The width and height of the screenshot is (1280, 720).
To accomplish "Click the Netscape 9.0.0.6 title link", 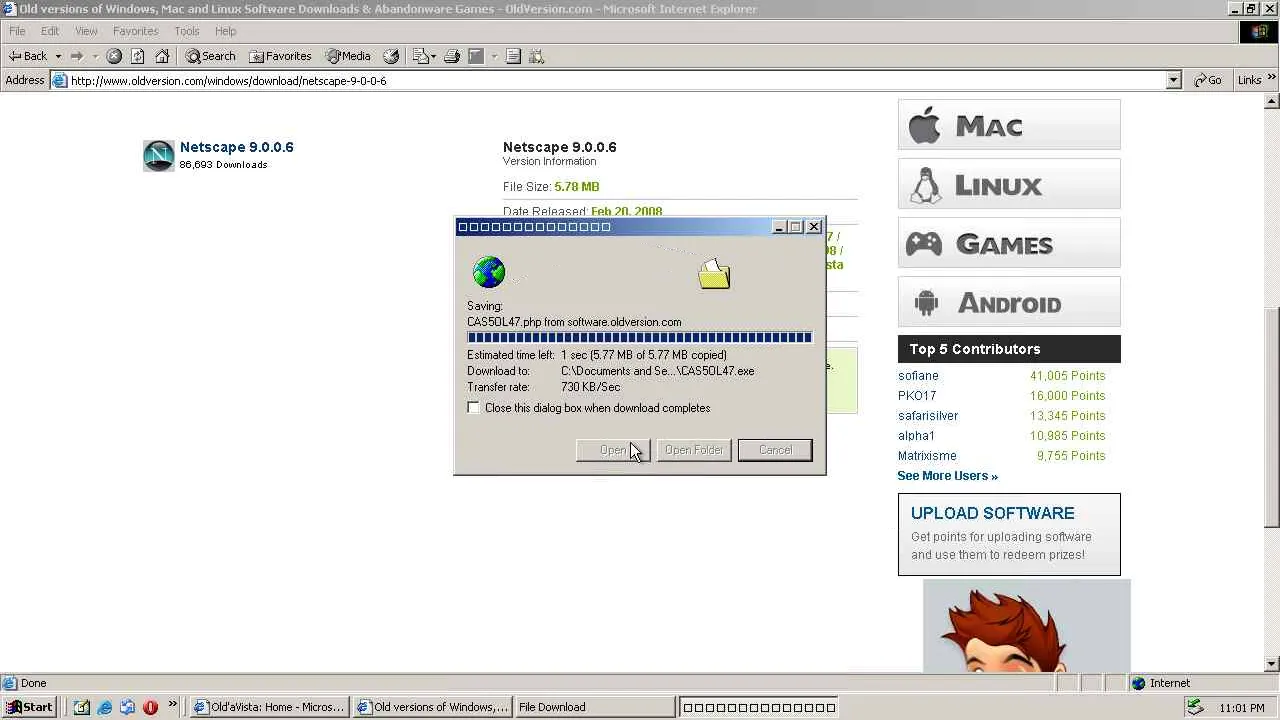I will [237, 147].
